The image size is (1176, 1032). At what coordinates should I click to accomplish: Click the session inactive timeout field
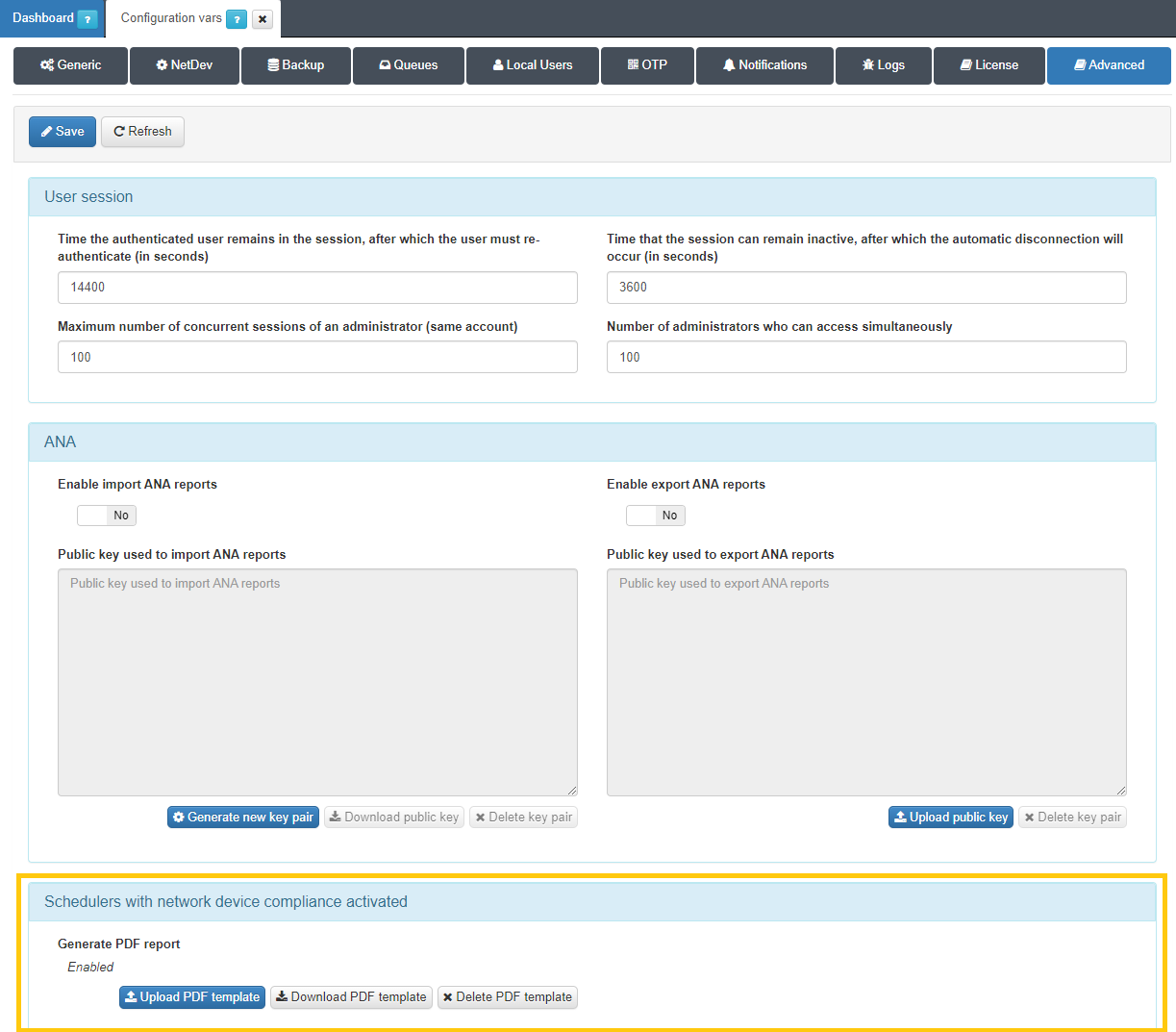865,288
